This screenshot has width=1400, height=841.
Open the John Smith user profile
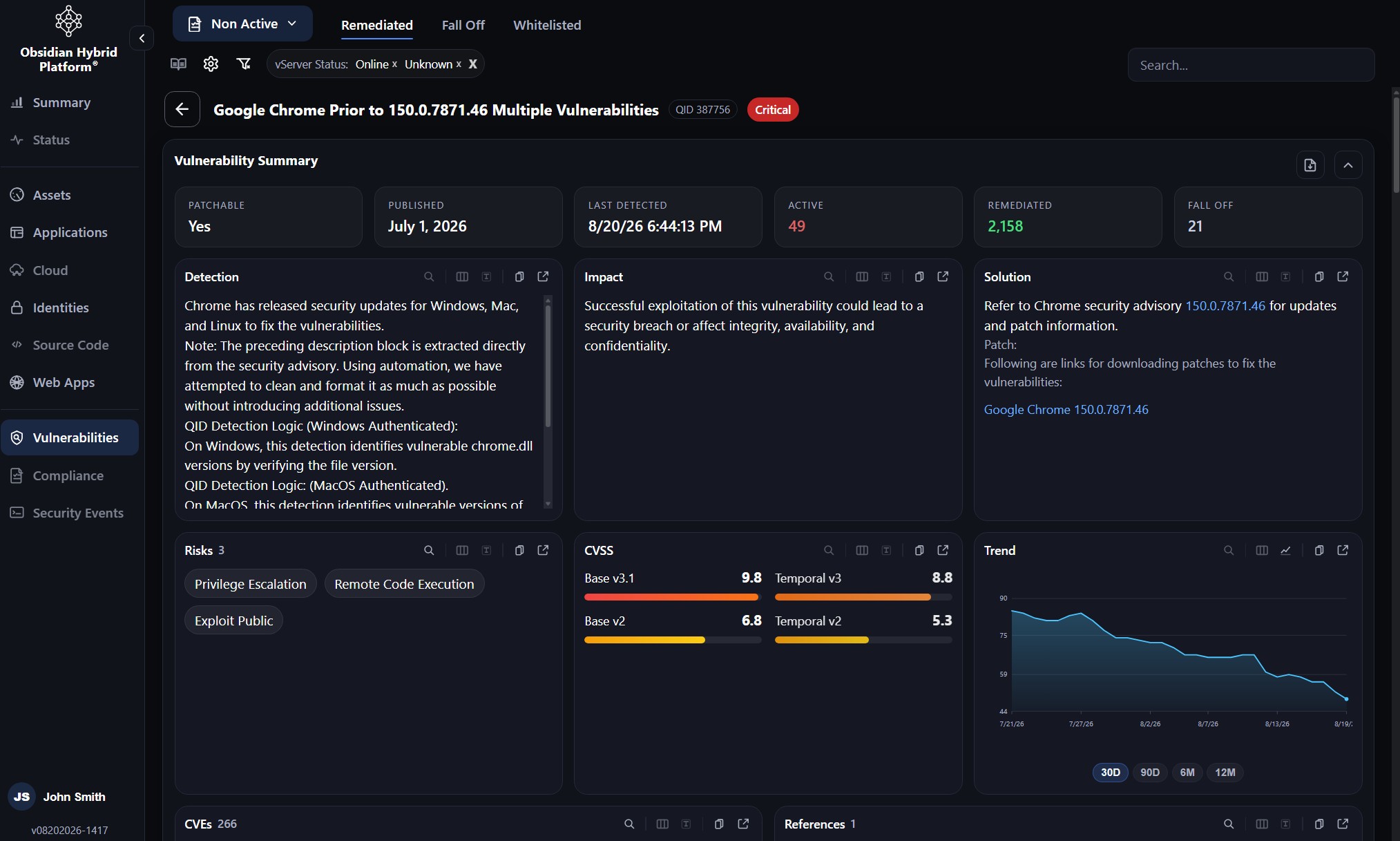tap(59, 796)
